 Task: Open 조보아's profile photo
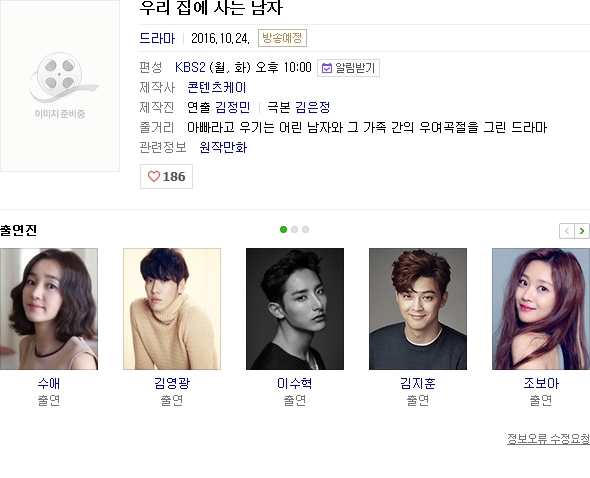click(541, 309)
